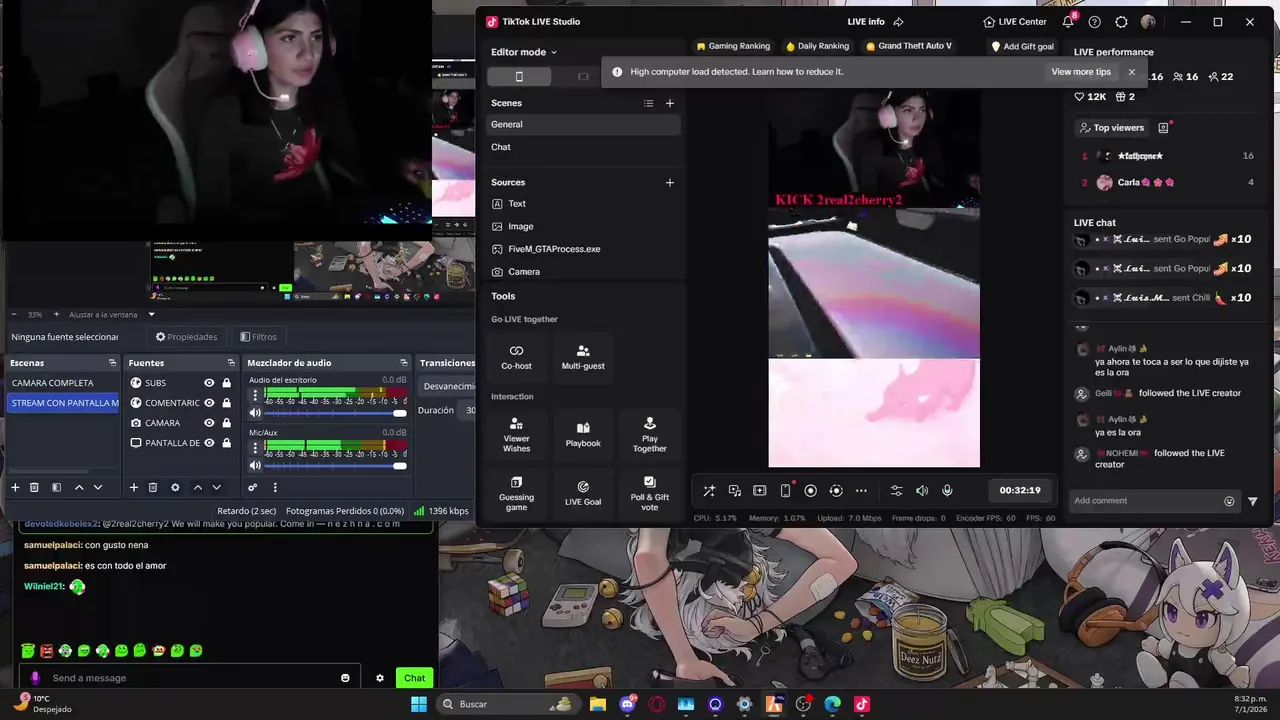Open Viewer Wishes interaction
Image resolution: width=1280 pixels, height=720 pixels.
pyautogui.click(x=516, y=435)
